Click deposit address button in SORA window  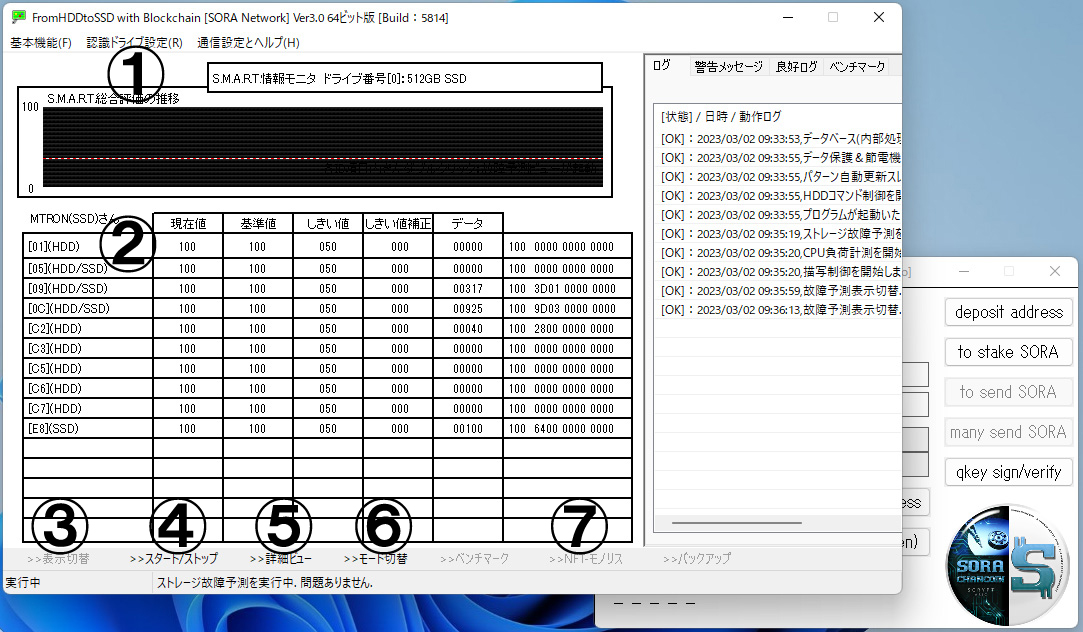(1008, 312)
